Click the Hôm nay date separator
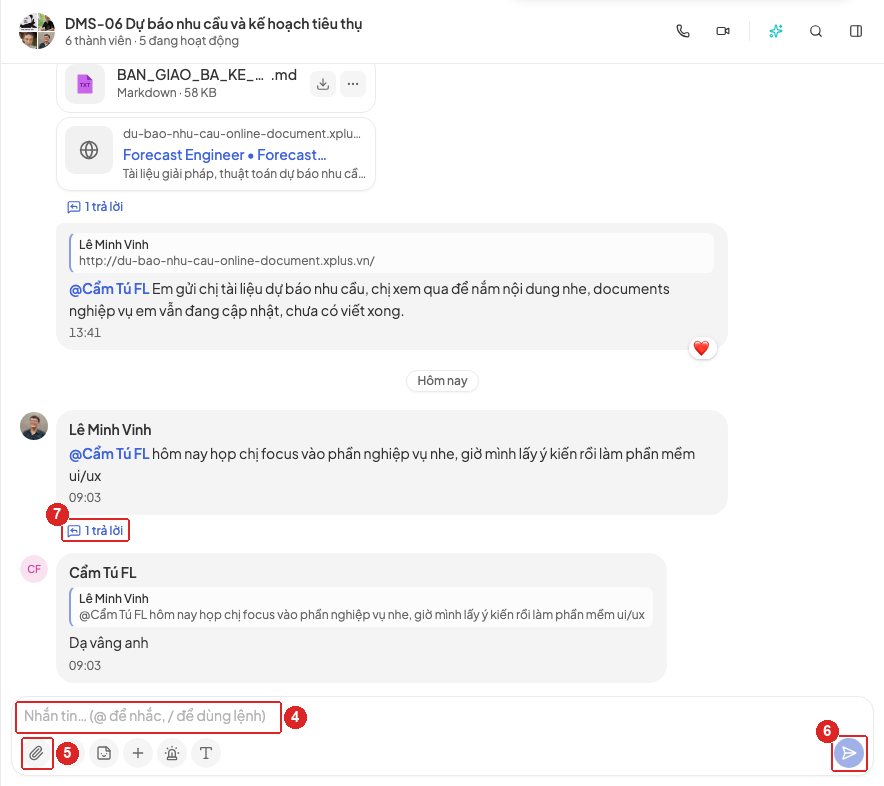 (442, 381)
